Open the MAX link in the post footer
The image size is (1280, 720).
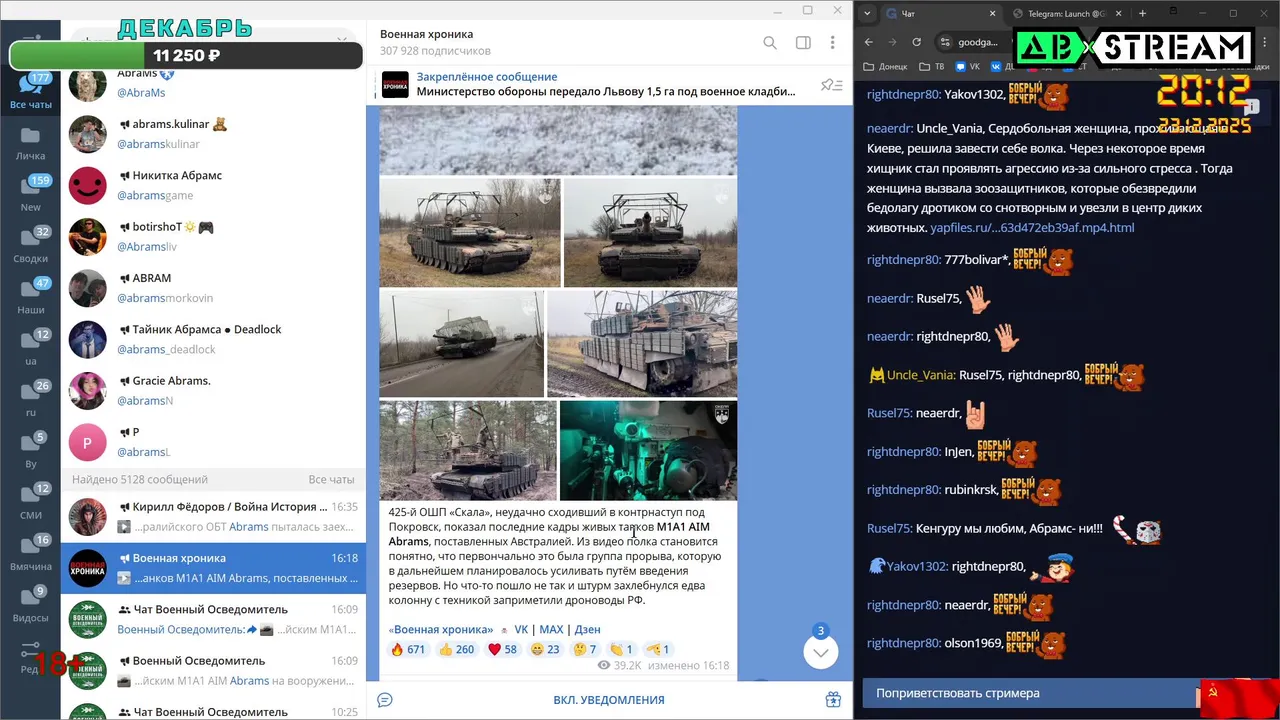pos(551,629)
